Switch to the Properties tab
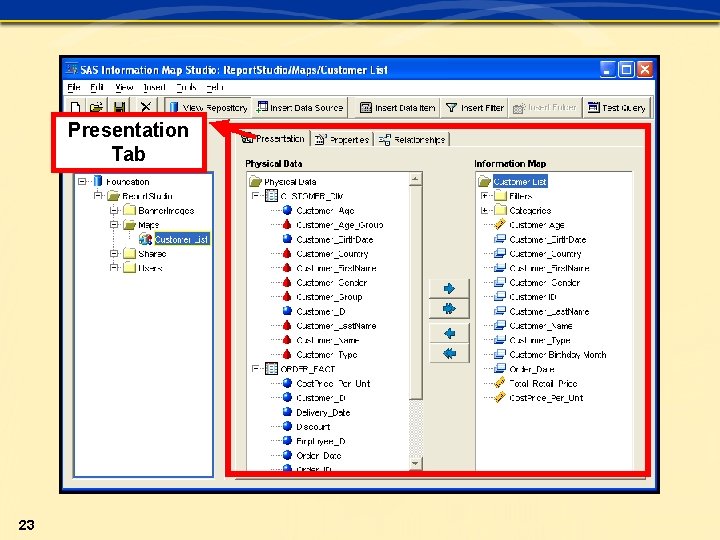Image resolution: width=720 pixels, height=540 pixels. pyautogui.click(x=342, y=139)
